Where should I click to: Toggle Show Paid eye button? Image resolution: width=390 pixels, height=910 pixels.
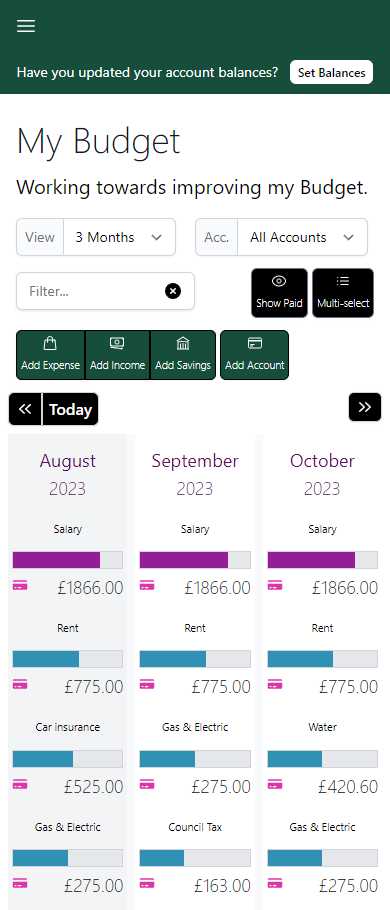(279, 293)
